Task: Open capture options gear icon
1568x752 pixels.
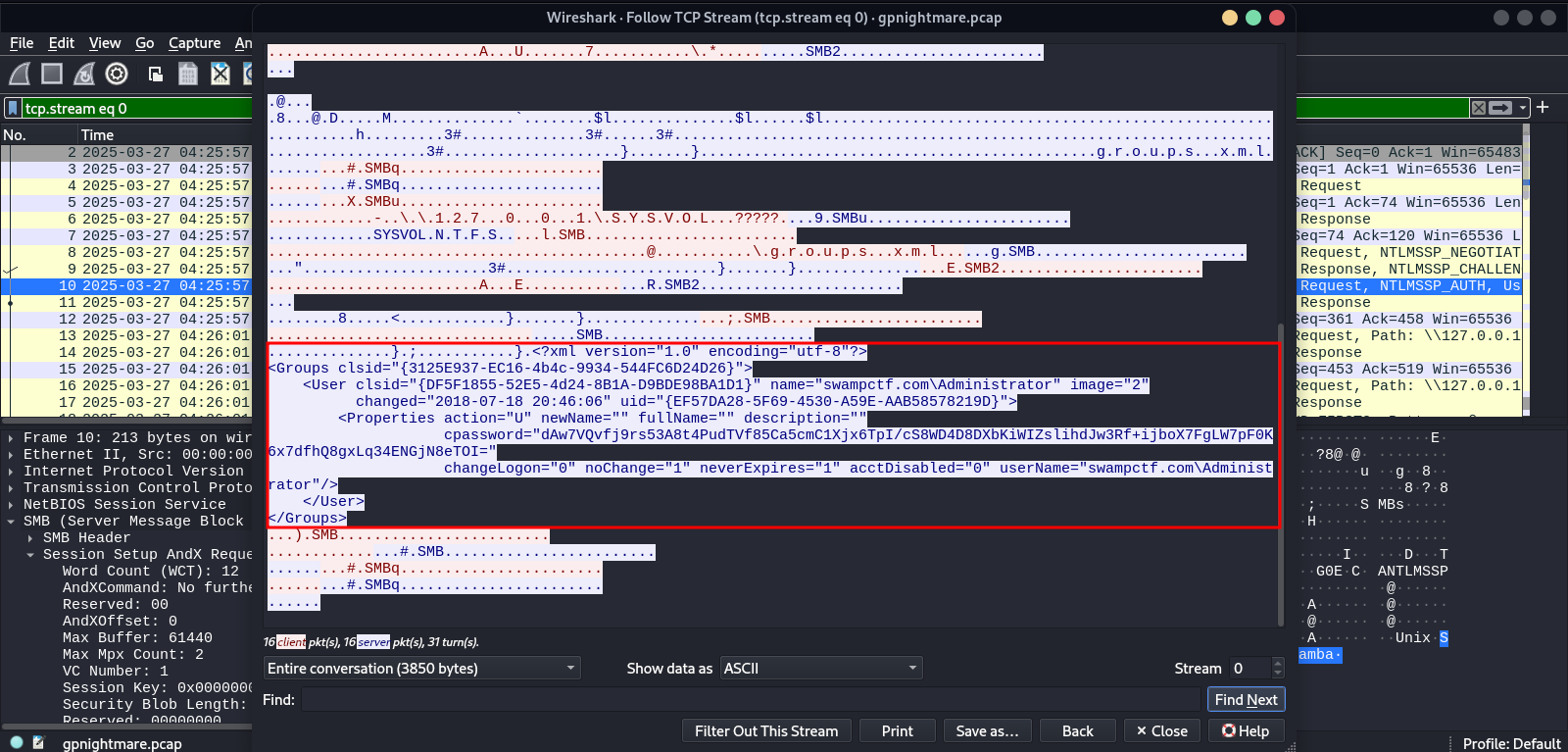Action: (x=117, y=74)
